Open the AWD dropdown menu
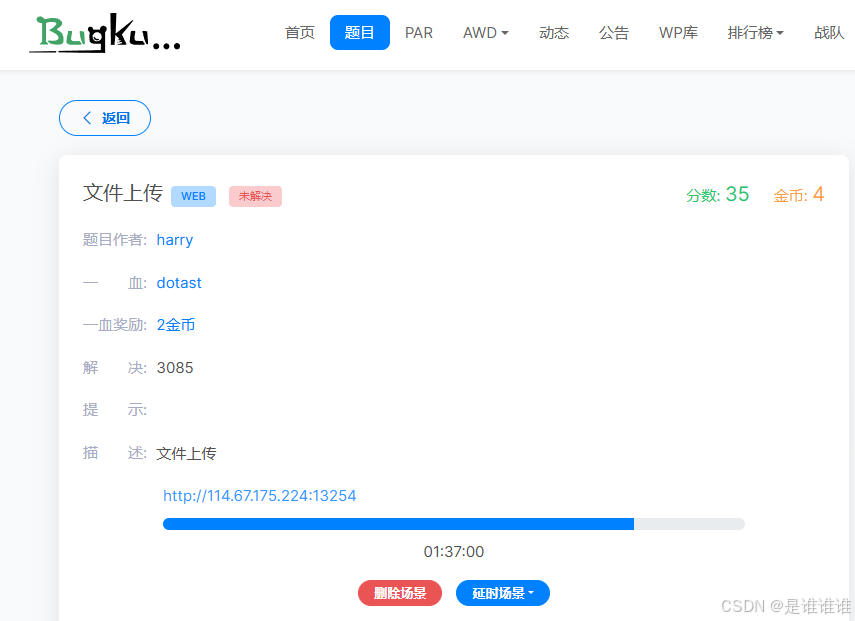The height and width of the screenshot is (621, 855). tap(485, 32)
